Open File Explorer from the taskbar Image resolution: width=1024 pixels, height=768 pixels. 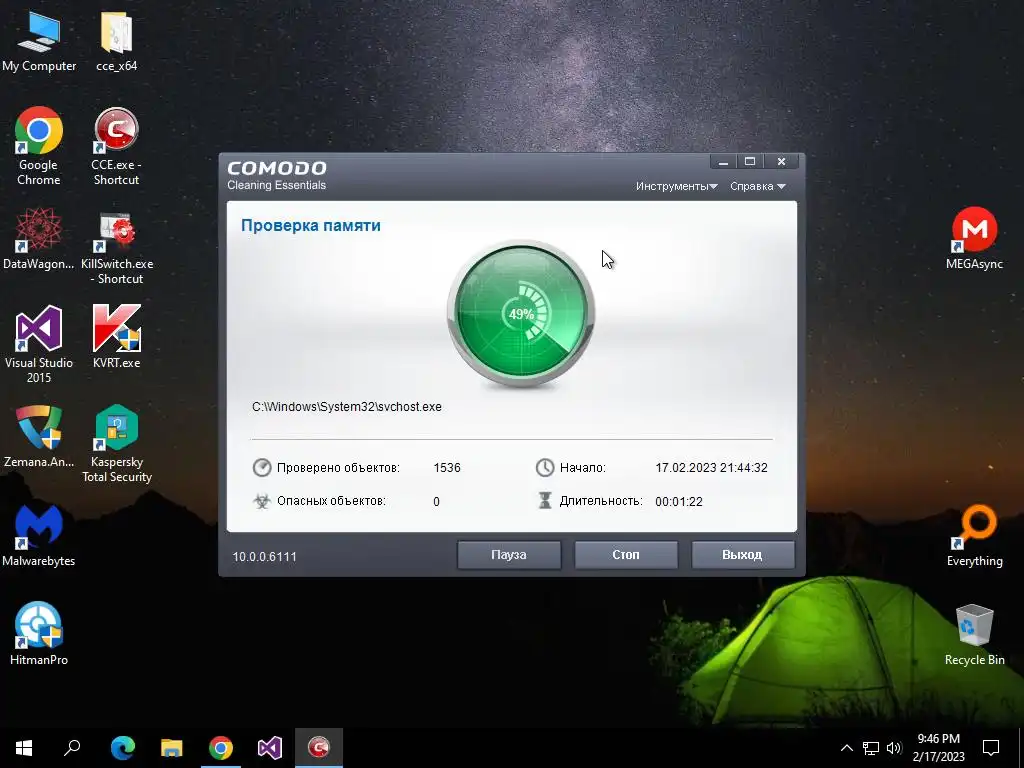point(172,748)
